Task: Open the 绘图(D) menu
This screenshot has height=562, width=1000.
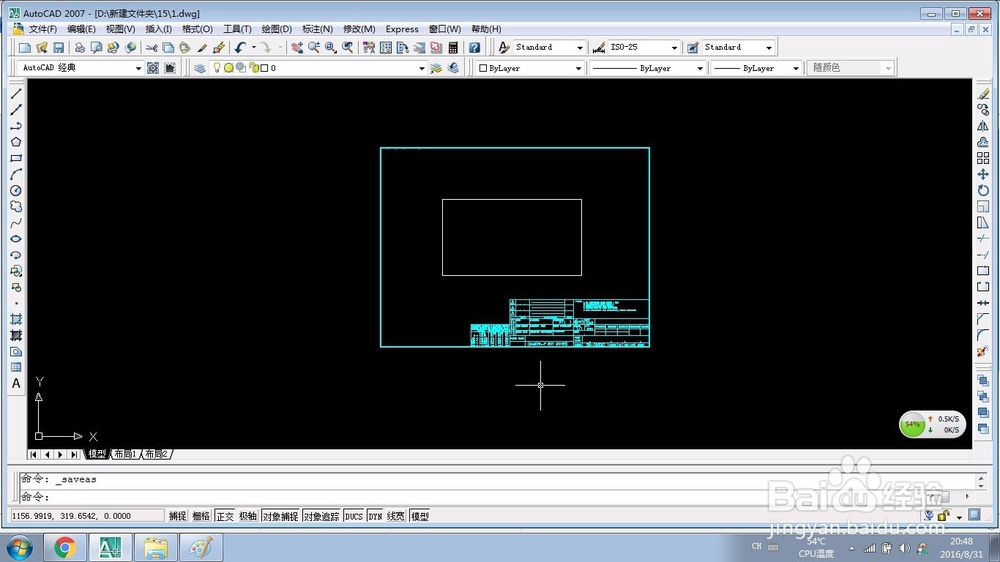Action: coord(277,29)
